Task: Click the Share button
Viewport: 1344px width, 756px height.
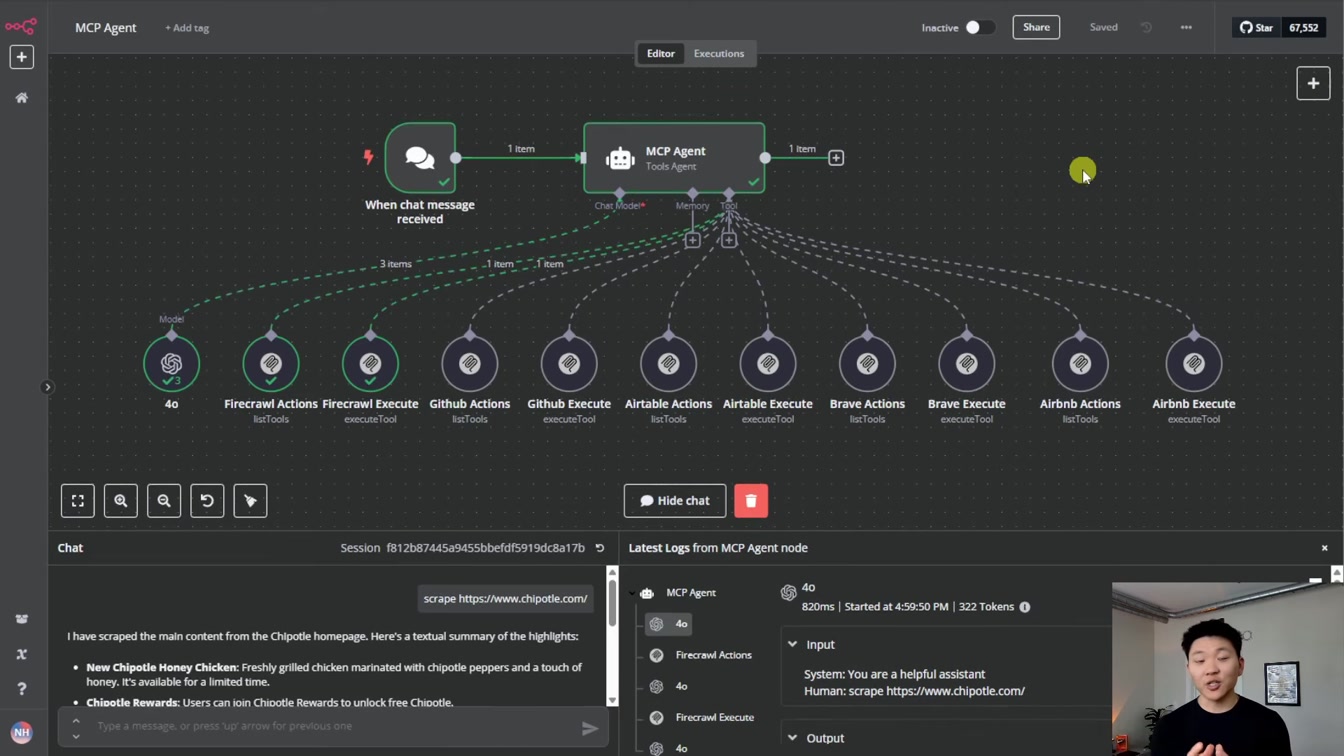Action: tap(1036, 27)
